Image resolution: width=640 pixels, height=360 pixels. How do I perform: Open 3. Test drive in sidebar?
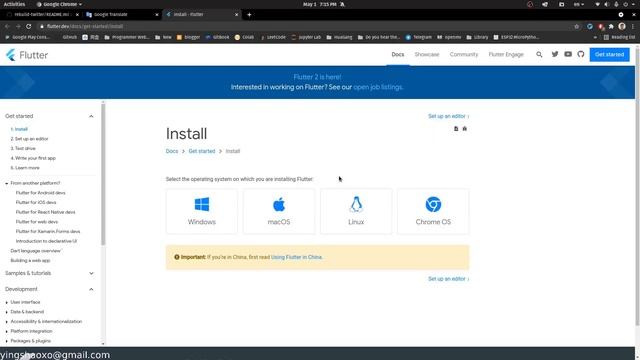23,149
